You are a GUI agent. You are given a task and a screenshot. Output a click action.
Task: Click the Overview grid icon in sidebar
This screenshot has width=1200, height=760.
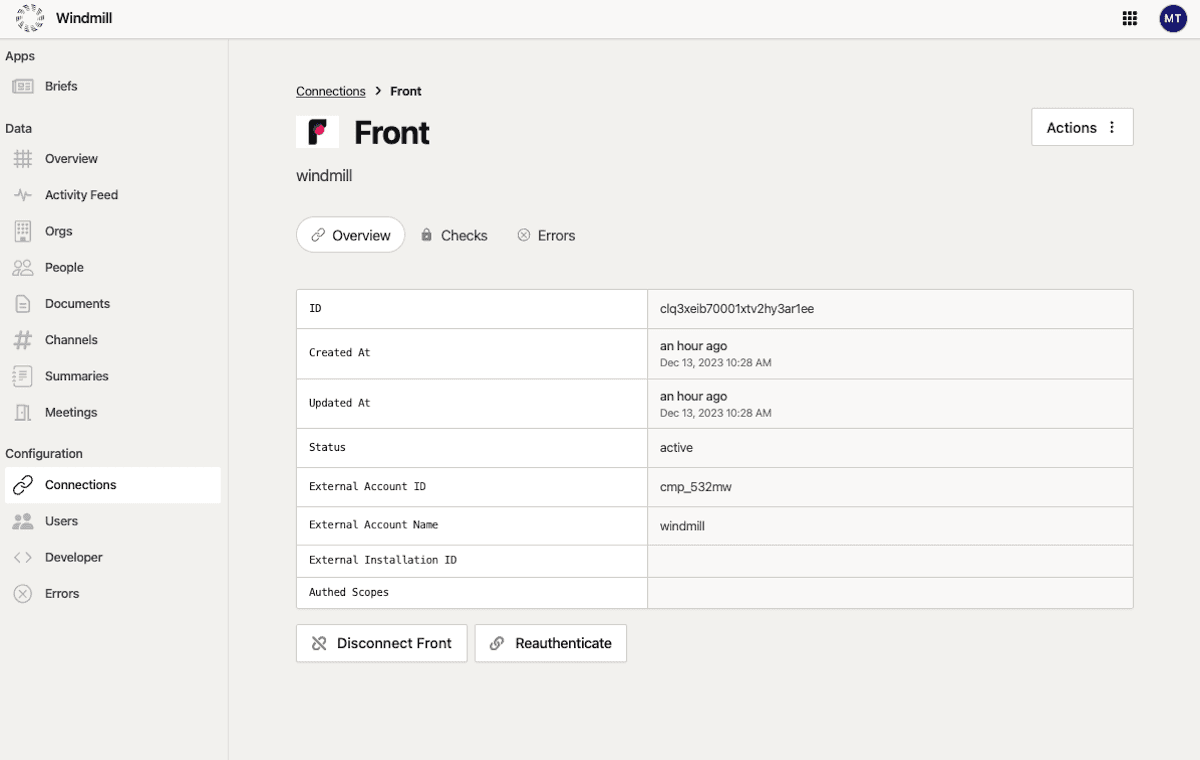(23, 158)
